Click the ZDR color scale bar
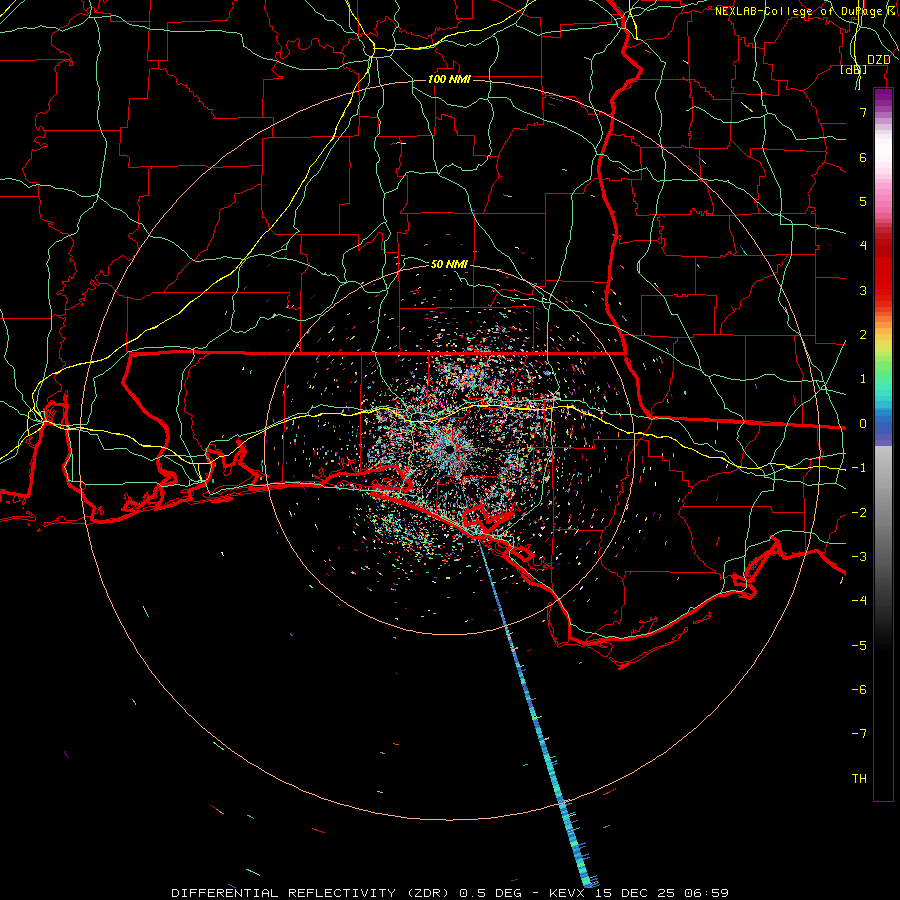The image size is (900, 900). [883, 444]
